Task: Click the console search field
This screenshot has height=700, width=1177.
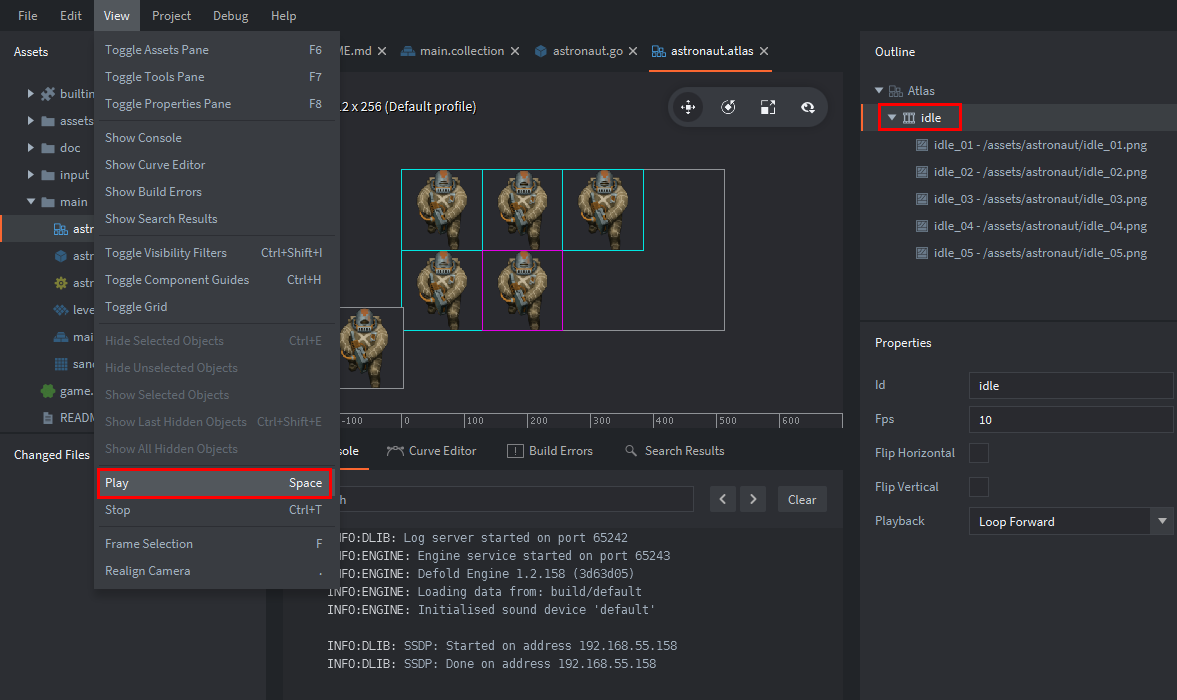Action: pyautogui.click(x=516, y=500)
